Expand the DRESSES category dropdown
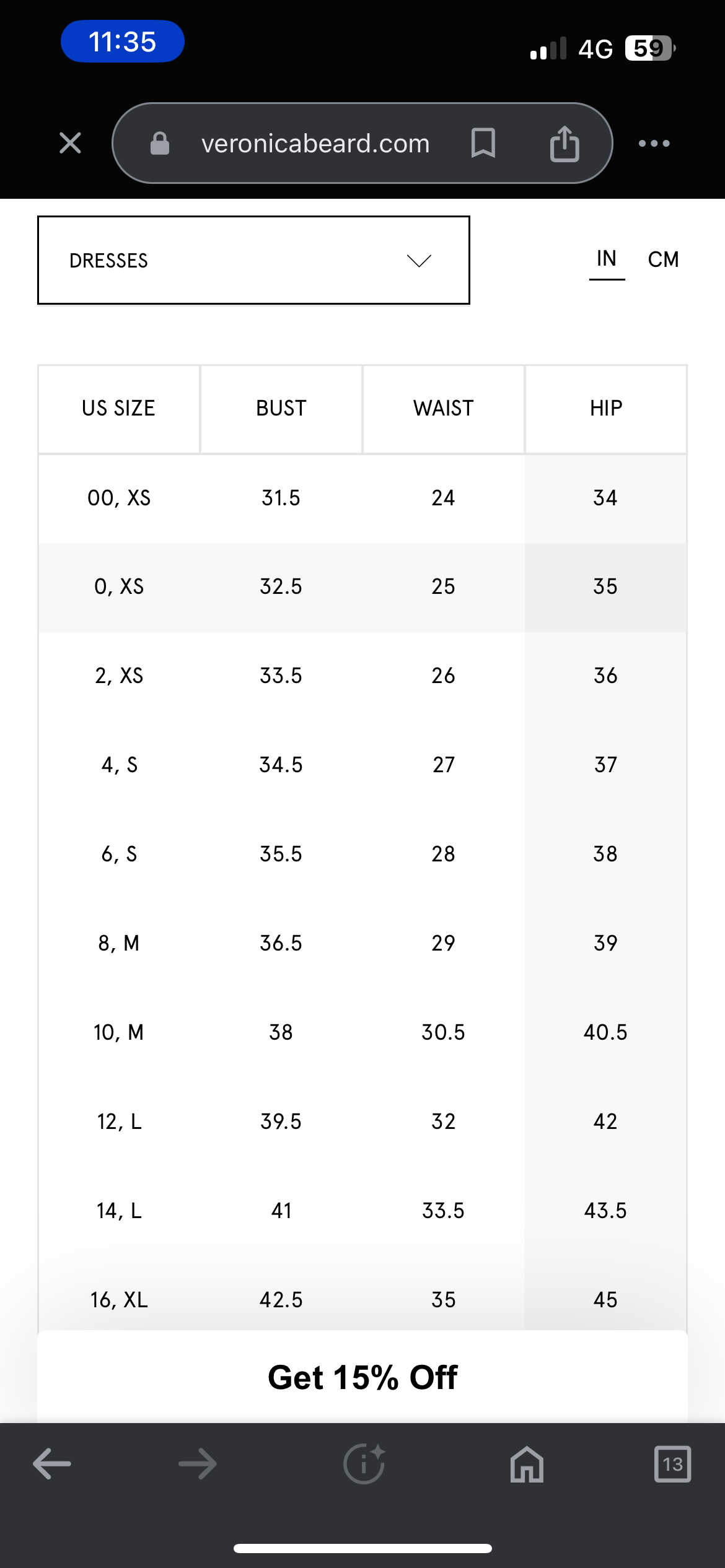This screenshot has height=1568, width=725. [x=253, y=260]
